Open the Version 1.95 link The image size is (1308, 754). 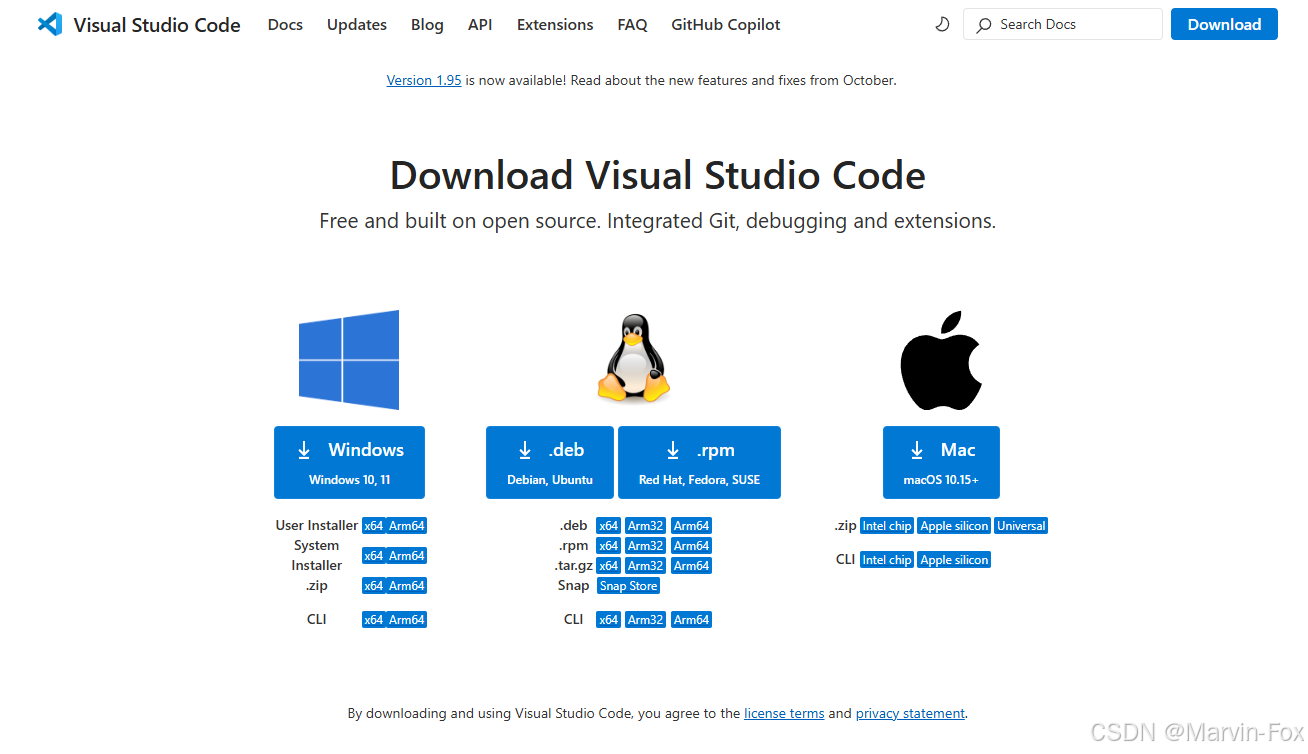pos(424,80)
